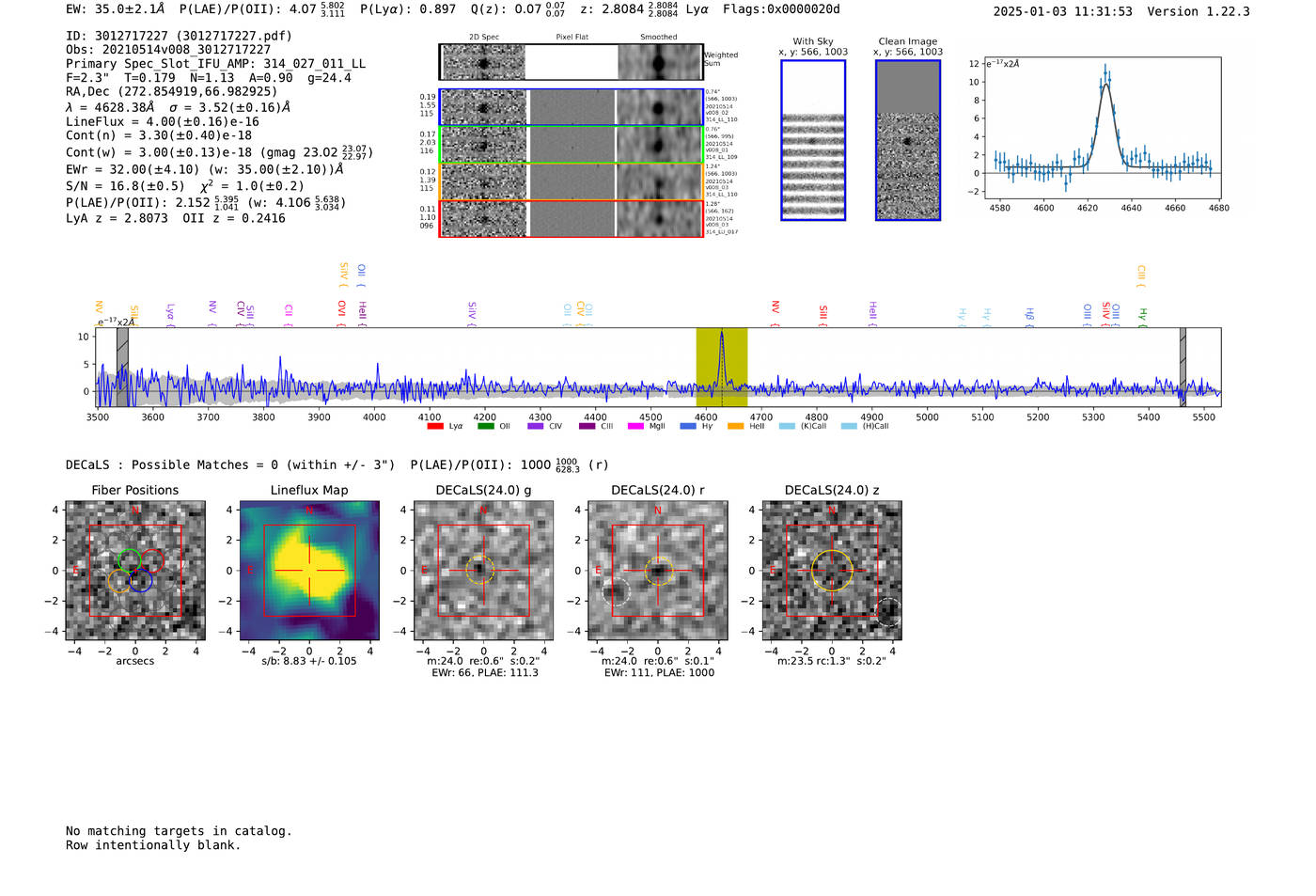Click the Clean Image cutout
The image size is (1316, 896).
click(908, 140)
